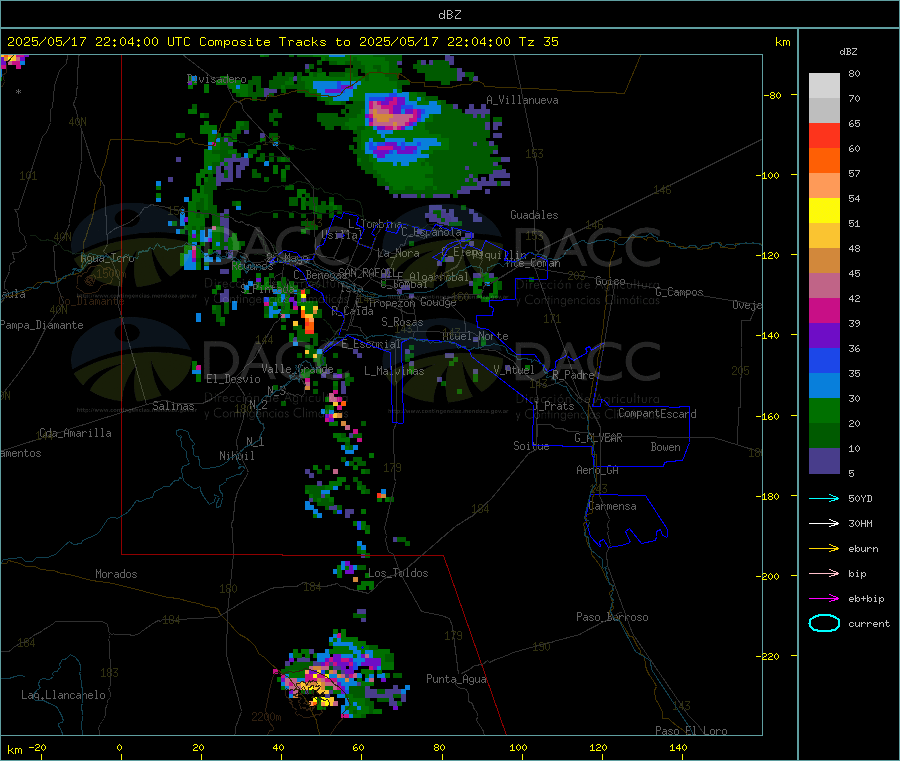The height and width of the screenshot is (761, 900).
Task: Pick the gray 65–70 dBZ color swatch
Action: (824, 111)
